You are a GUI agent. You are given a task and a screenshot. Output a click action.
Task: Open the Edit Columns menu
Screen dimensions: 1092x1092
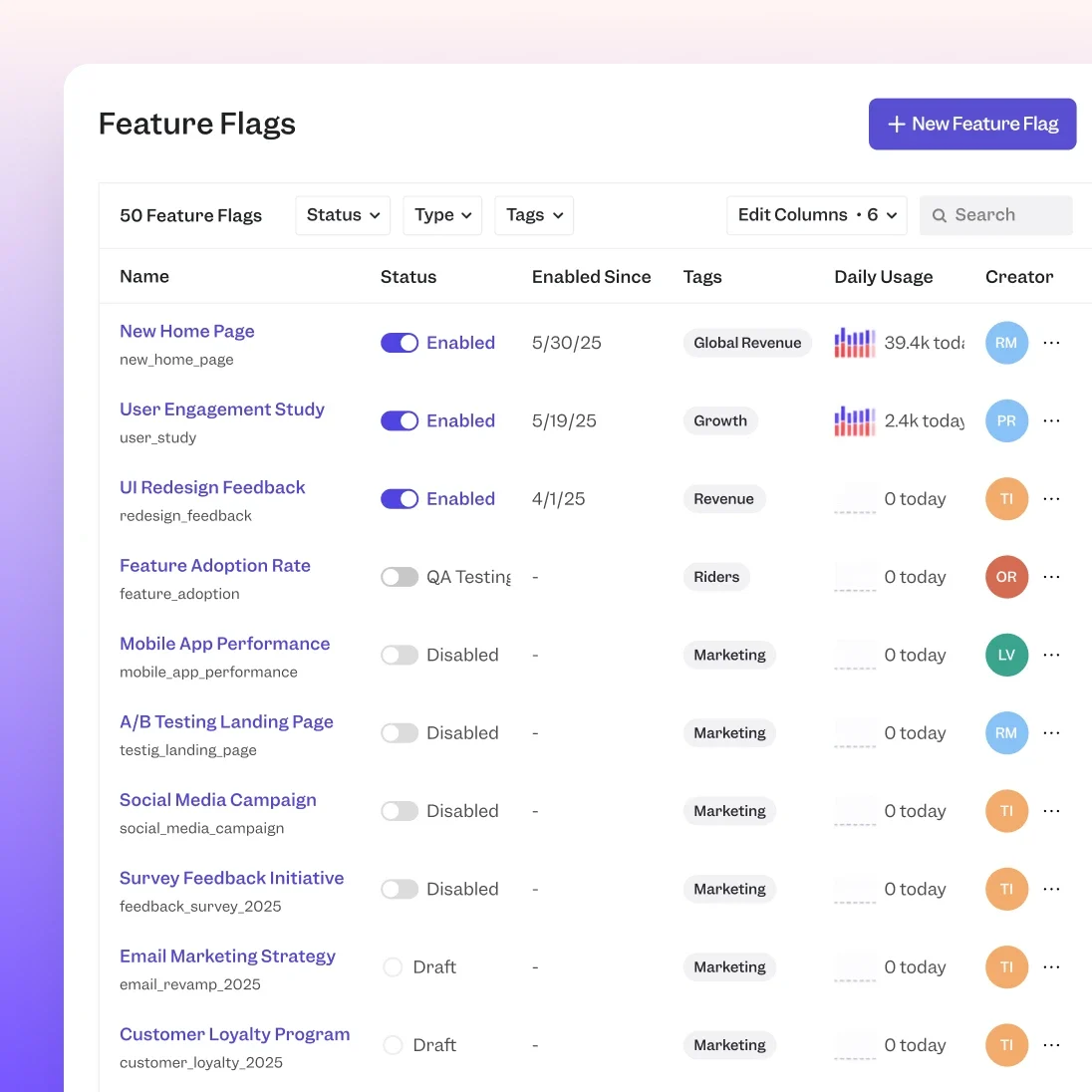pos(816,215)
